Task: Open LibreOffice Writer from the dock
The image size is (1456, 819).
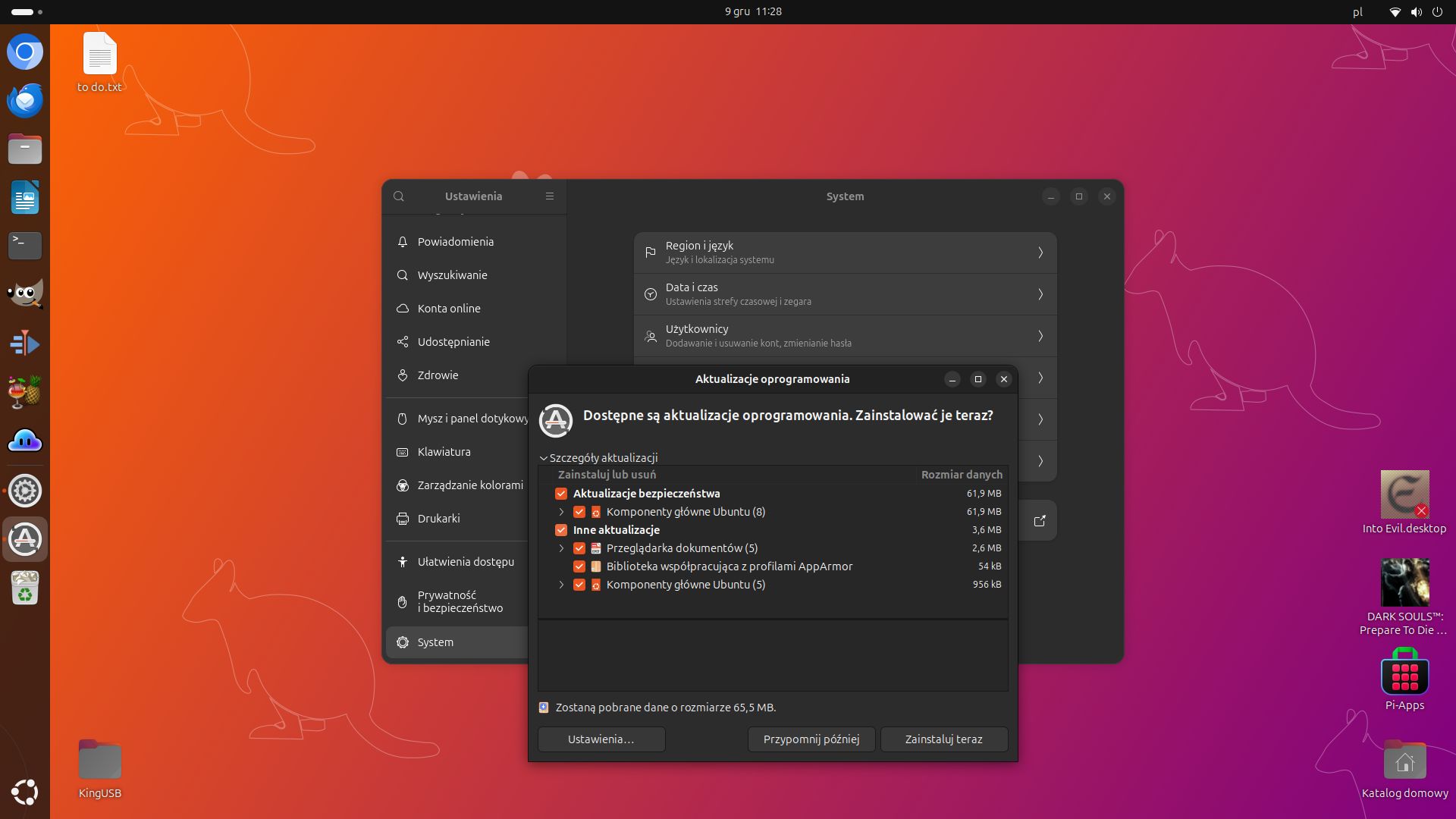Action: pos(25,197)
